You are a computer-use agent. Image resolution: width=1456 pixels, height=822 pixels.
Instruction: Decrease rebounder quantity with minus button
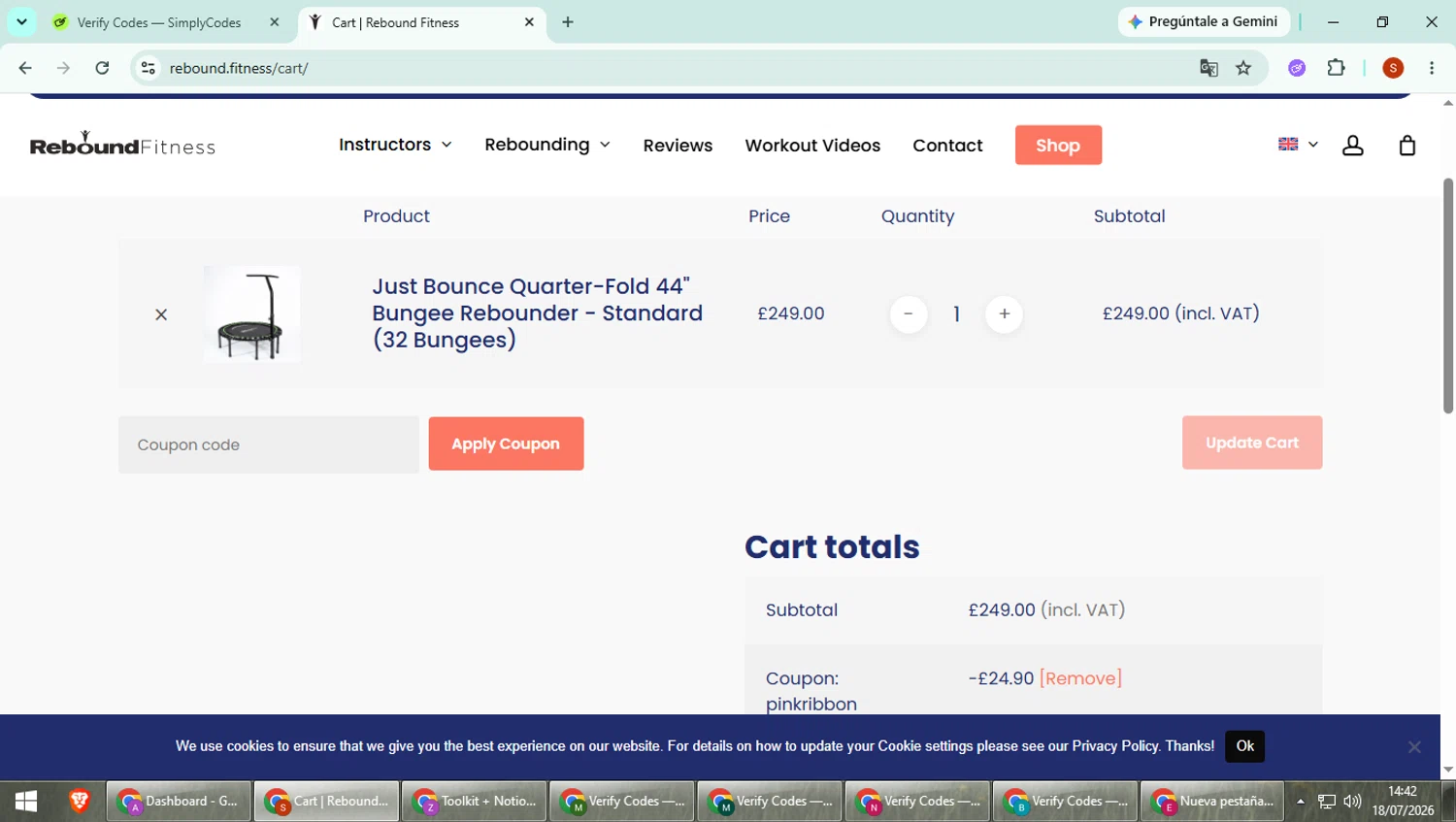pos(909,313)
